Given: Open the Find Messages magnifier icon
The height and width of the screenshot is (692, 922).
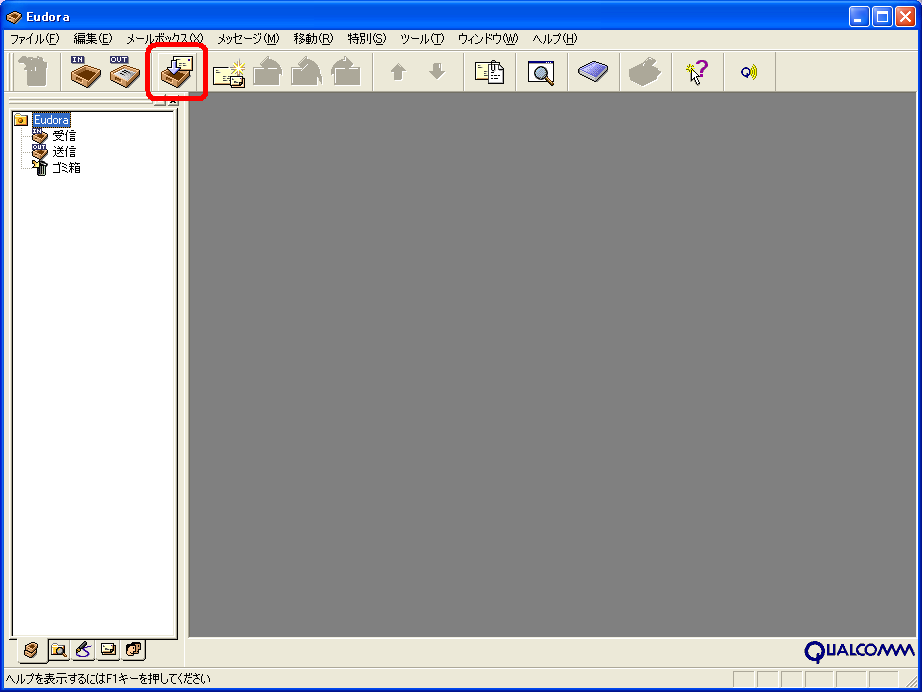Looking at the screenshot, I should pos(541,73).
